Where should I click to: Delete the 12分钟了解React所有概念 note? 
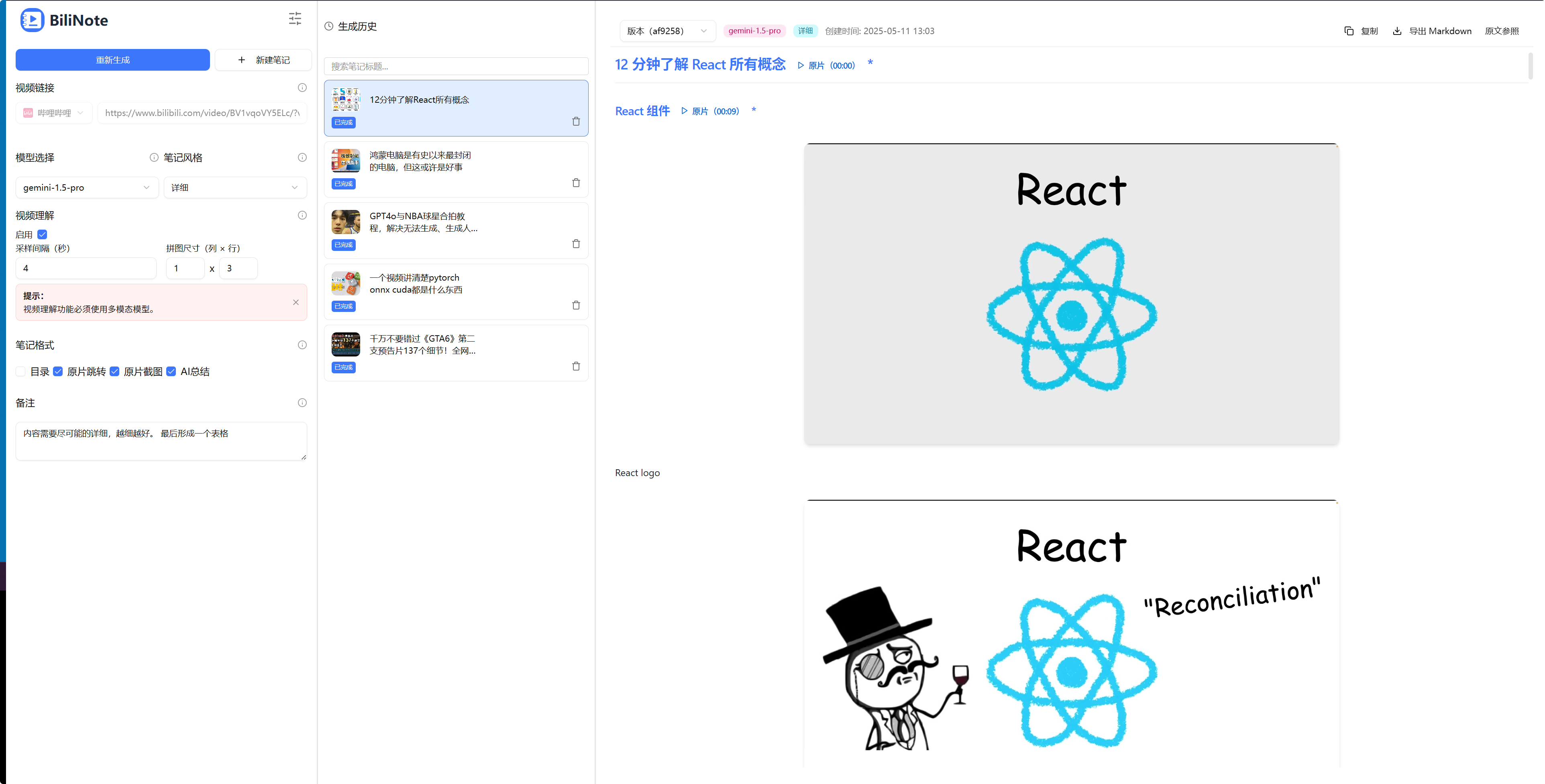576,121
